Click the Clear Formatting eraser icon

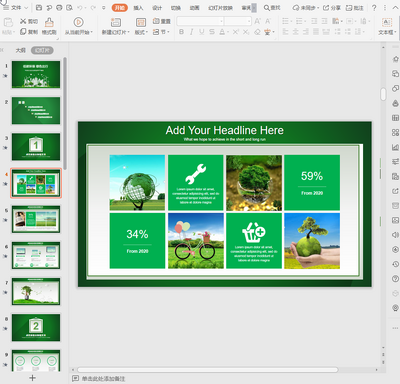pos(257,32)
